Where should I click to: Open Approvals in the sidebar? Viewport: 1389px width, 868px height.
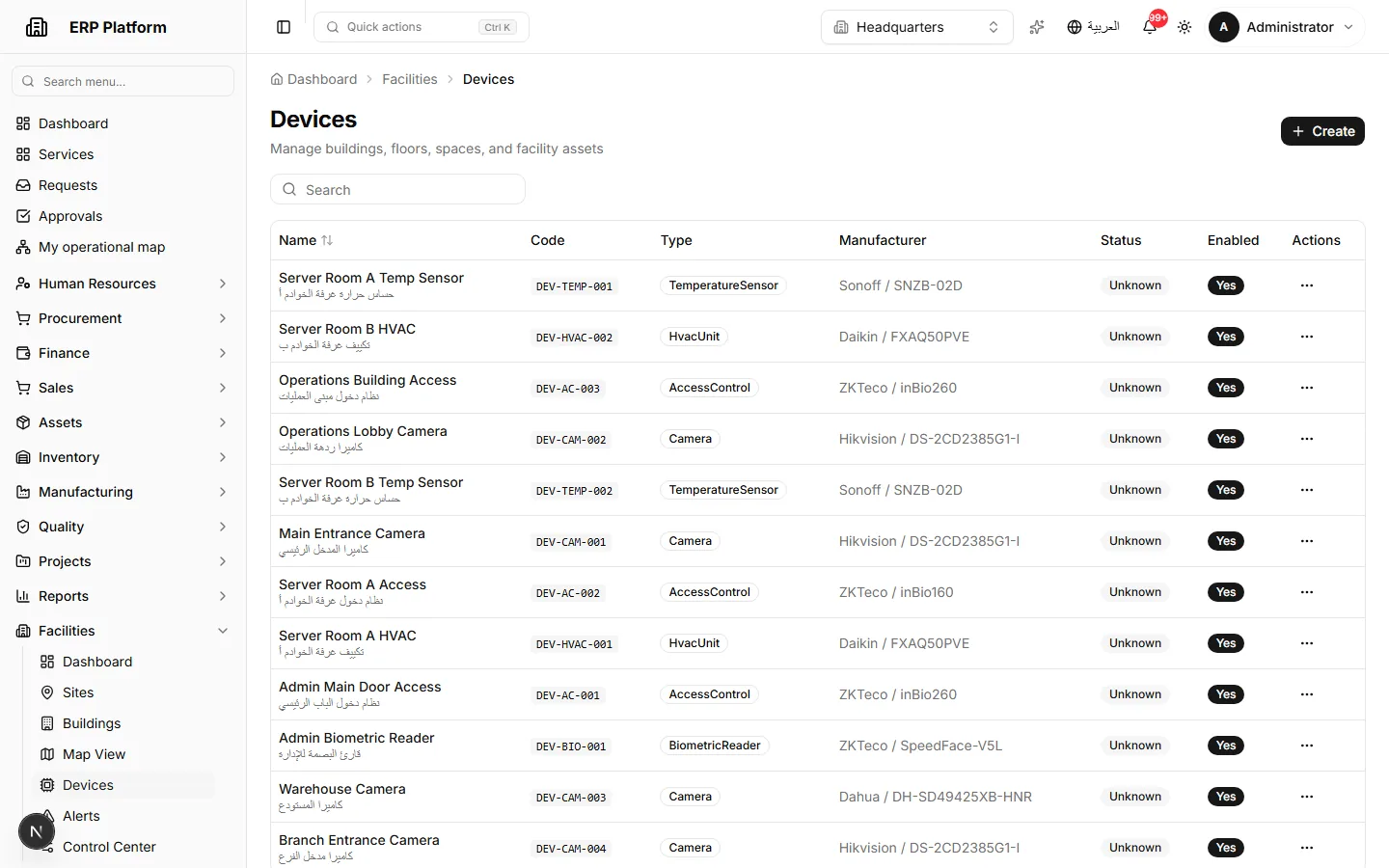tap(123, 216)
